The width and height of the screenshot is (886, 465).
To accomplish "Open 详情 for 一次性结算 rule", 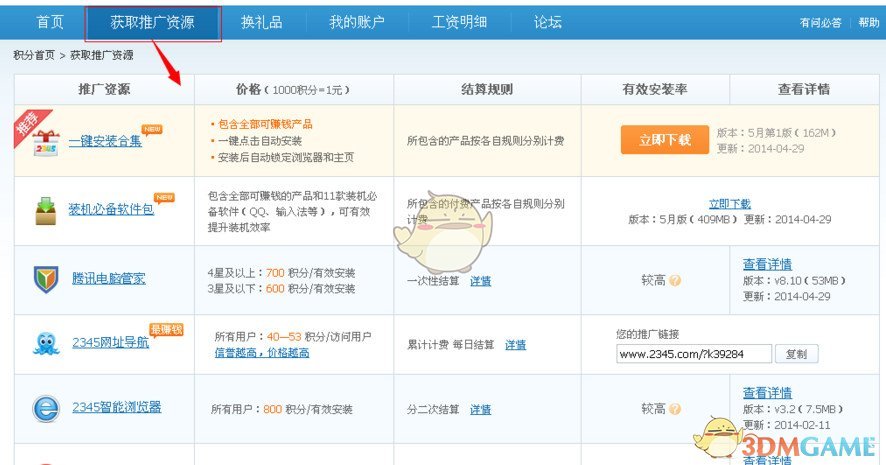I will [480, 281].
